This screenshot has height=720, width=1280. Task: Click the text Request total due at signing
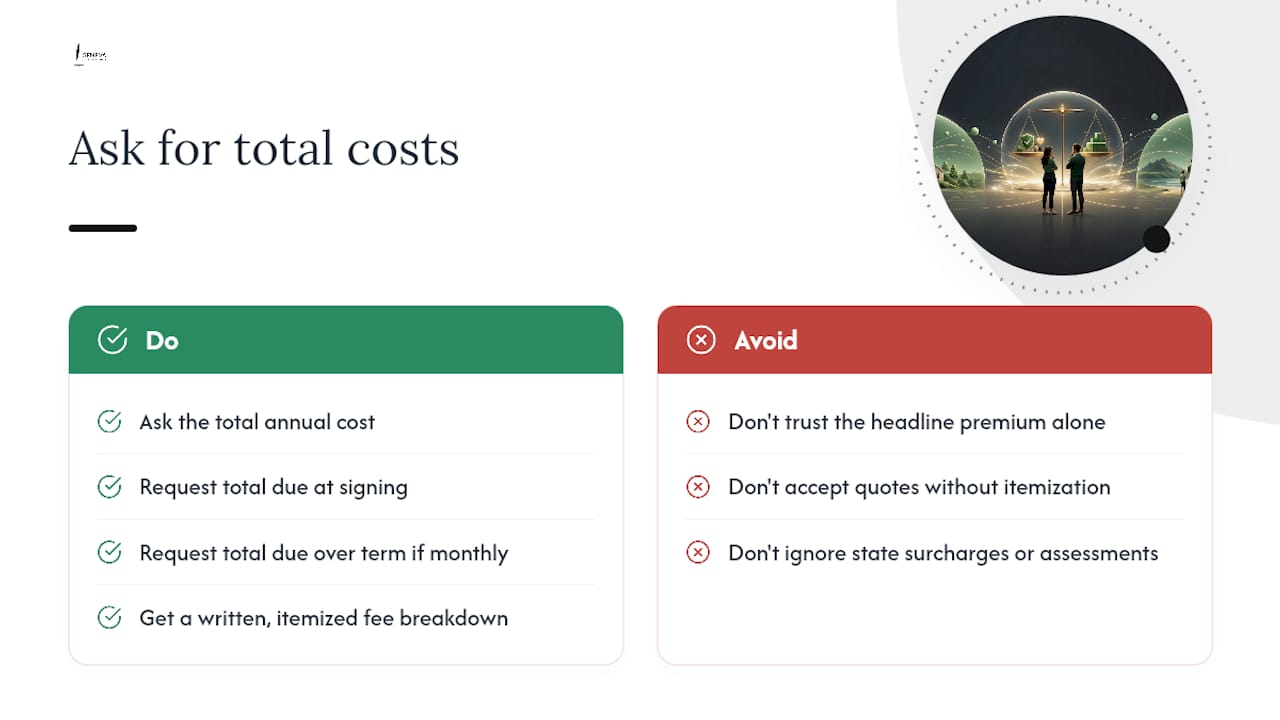[274, 487]
